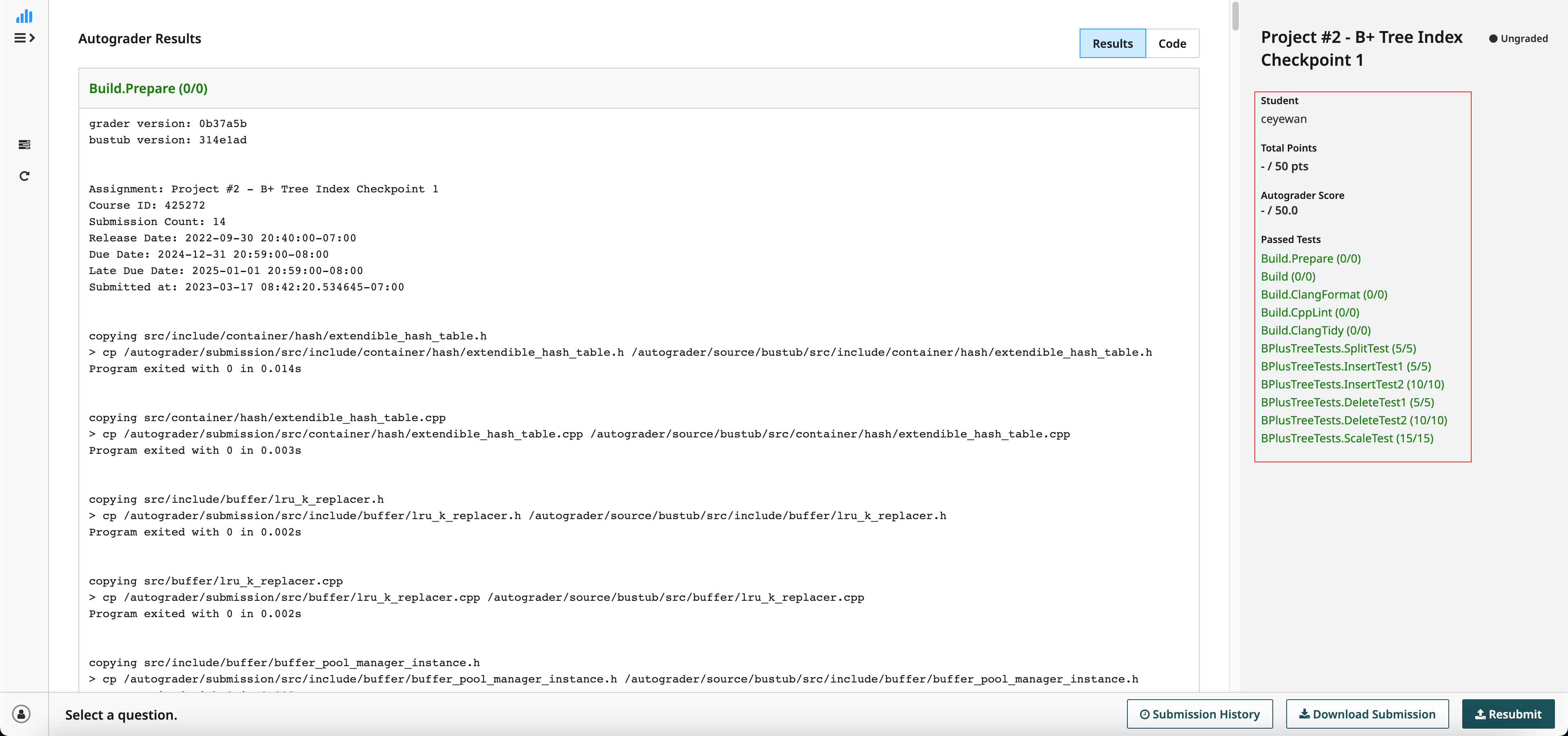Image resolution: width=1568 pixels, height=736 pixels.
Task: Expand the BPlusTreeTests.DeleteTest2 entry
Action: point(1355,420)
